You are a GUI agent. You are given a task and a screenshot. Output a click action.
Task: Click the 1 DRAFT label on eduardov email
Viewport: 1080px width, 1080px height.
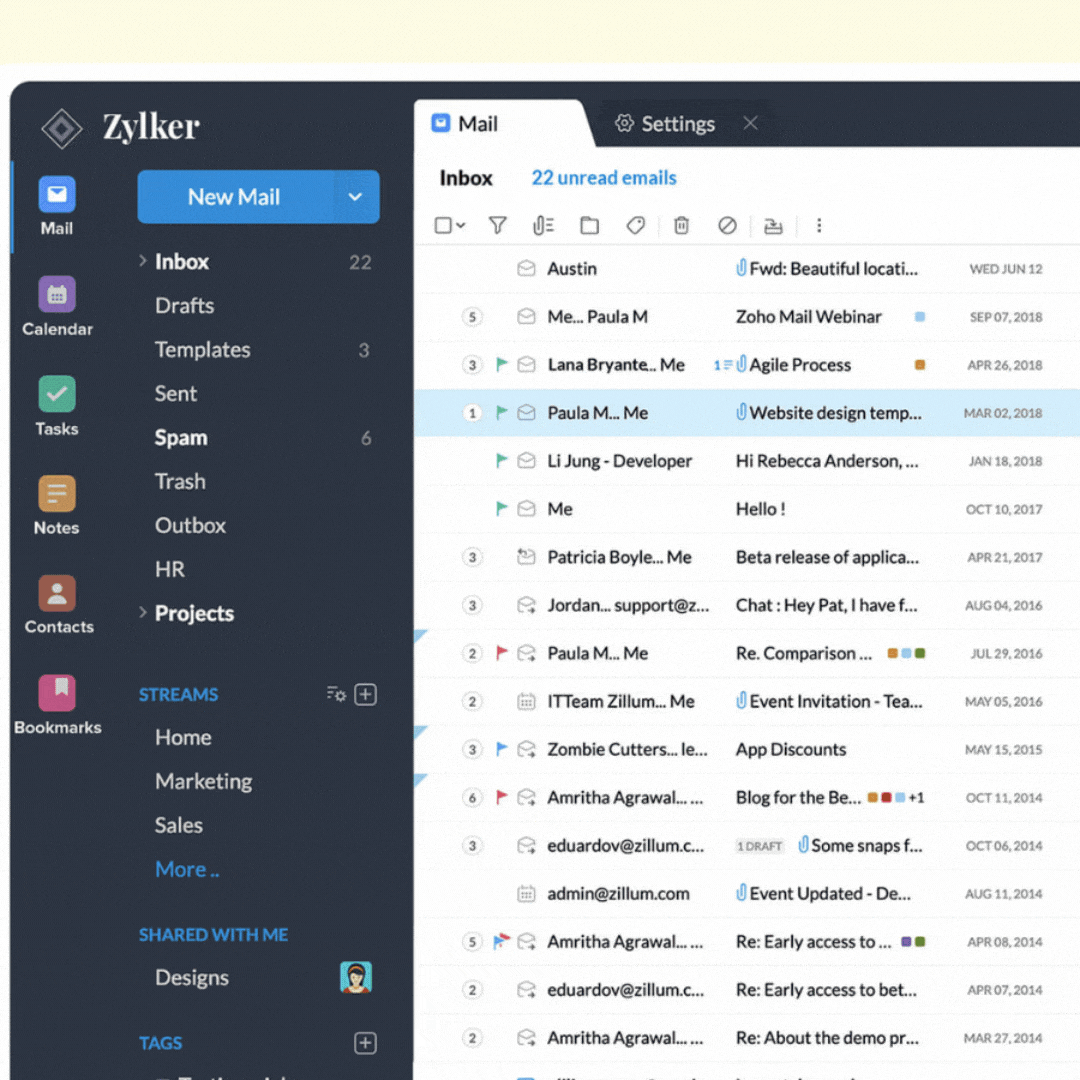(x=760, y=846)
